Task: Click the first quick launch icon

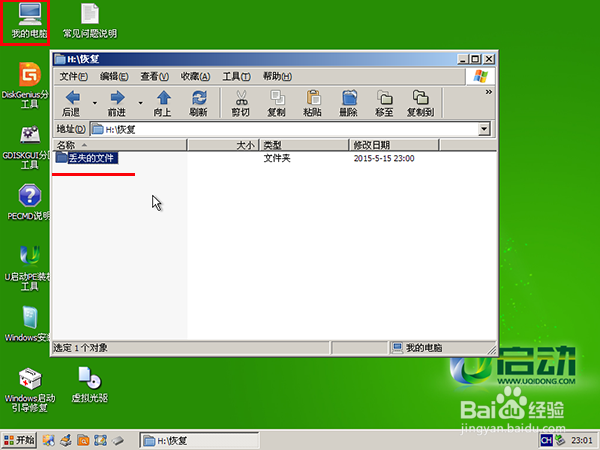Action: (49, 440)
